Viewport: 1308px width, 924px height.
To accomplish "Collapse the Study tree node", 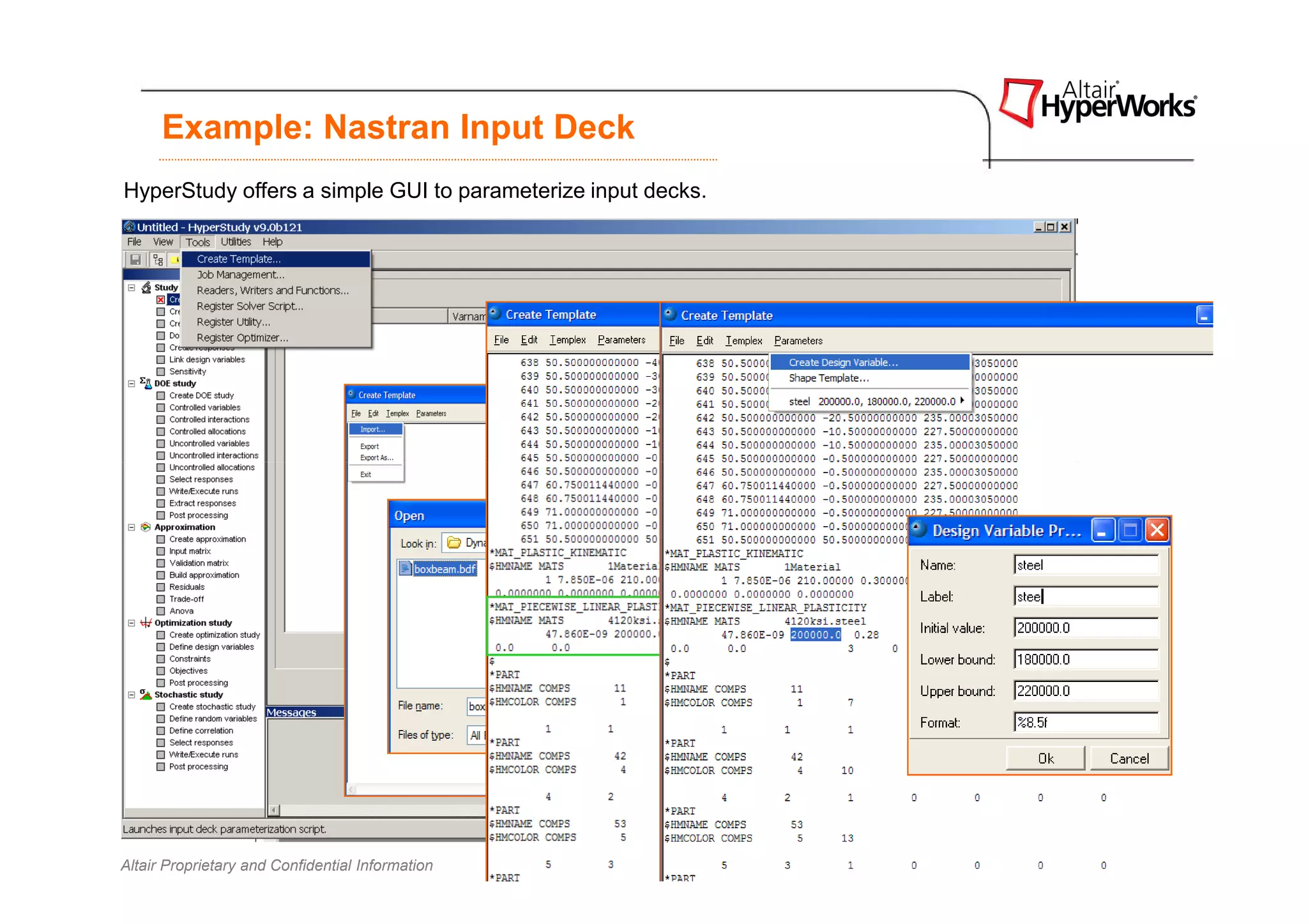I will coord(132,287).
